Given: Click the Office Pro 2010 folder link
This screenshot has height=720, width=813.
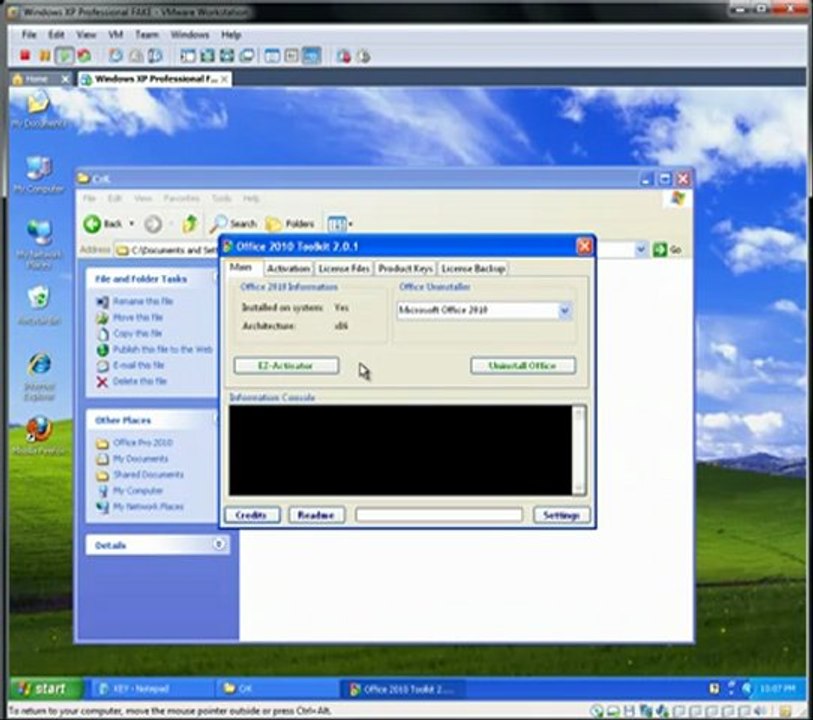Looking at the screenshot, I should pos(143,443).
